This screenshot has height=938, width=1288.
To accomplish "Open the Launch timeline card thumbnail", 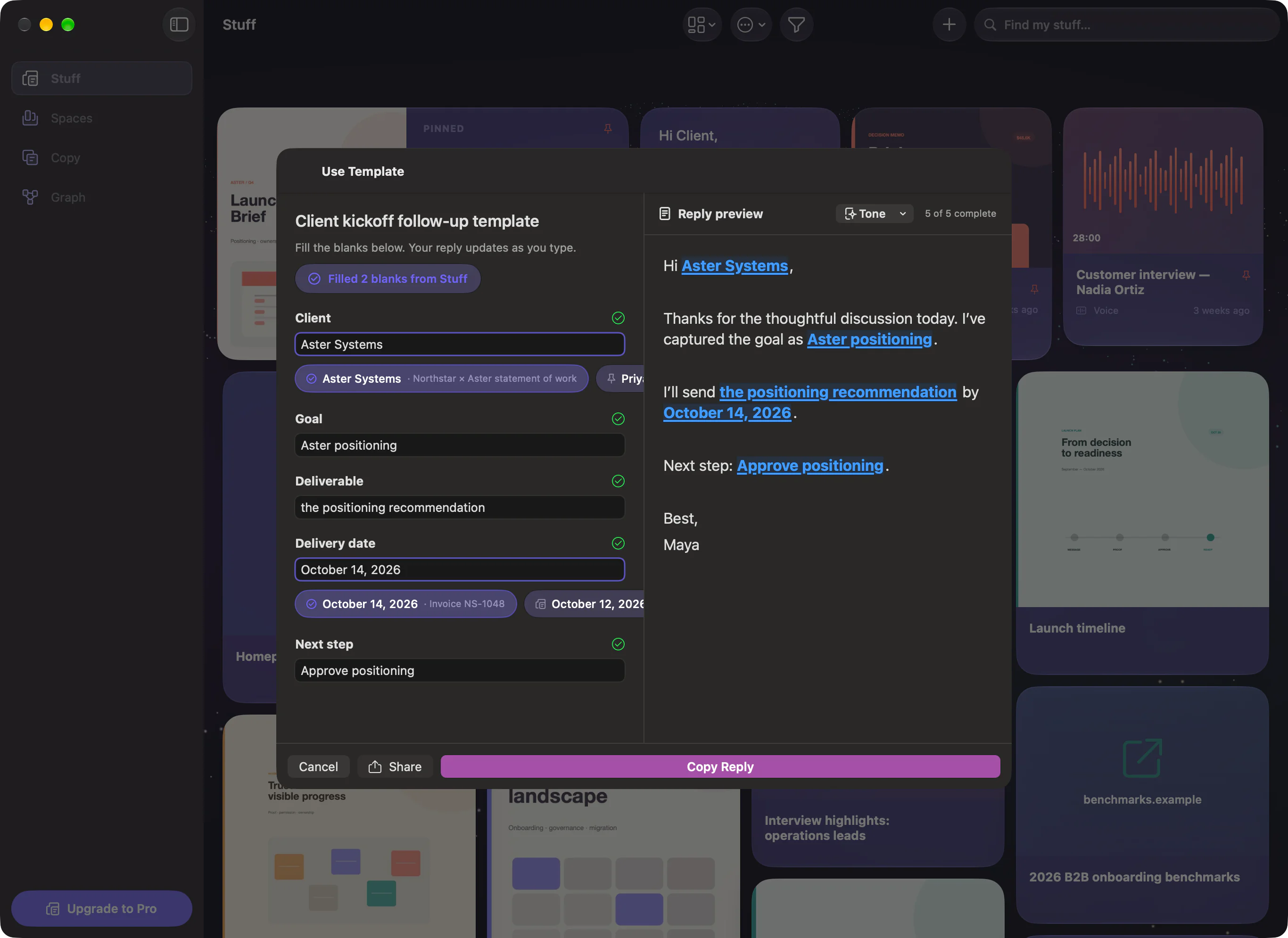I will (1143, 489).
